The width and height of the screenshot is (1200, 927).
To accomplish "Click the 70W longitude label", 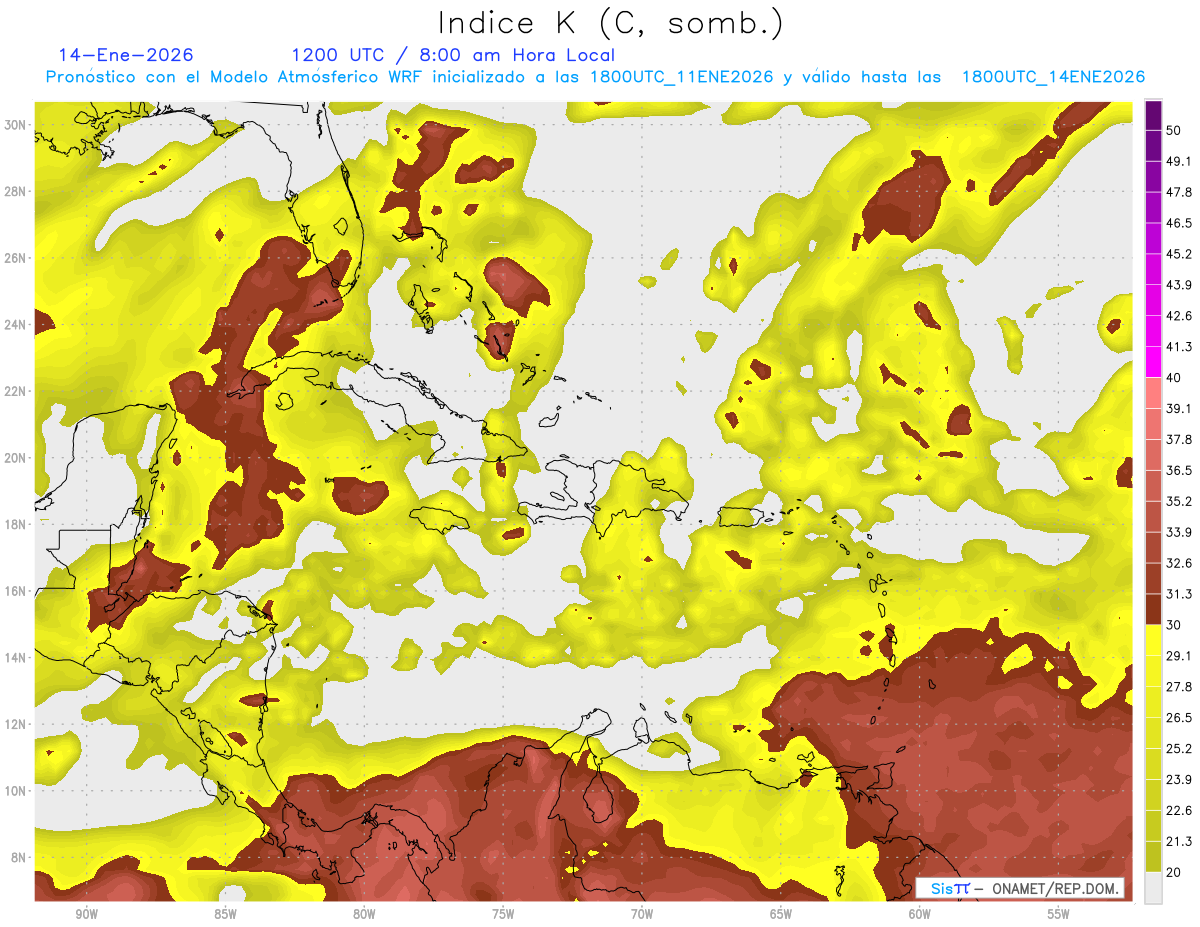I will point(642,914).
